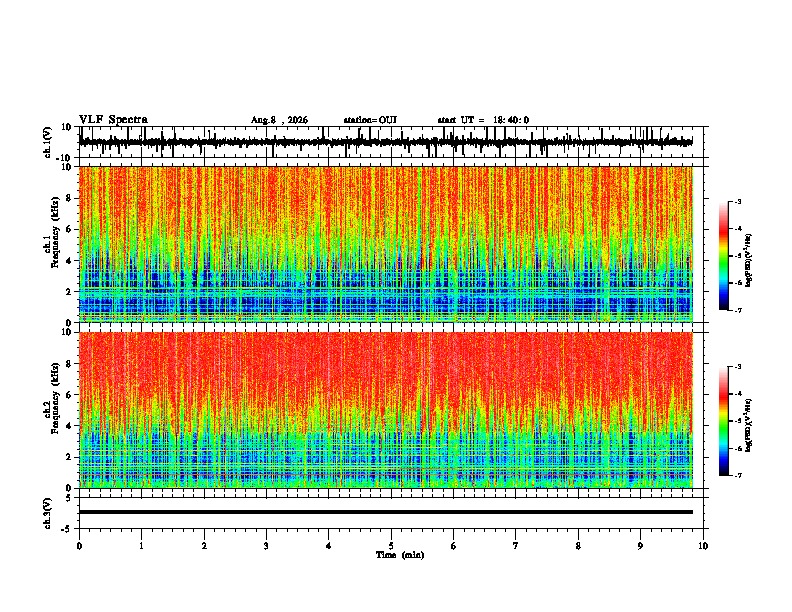Click the "VLF Spectra" plot title
The image size is (792, 612).
pyautogui.click(x=113, y=120)
